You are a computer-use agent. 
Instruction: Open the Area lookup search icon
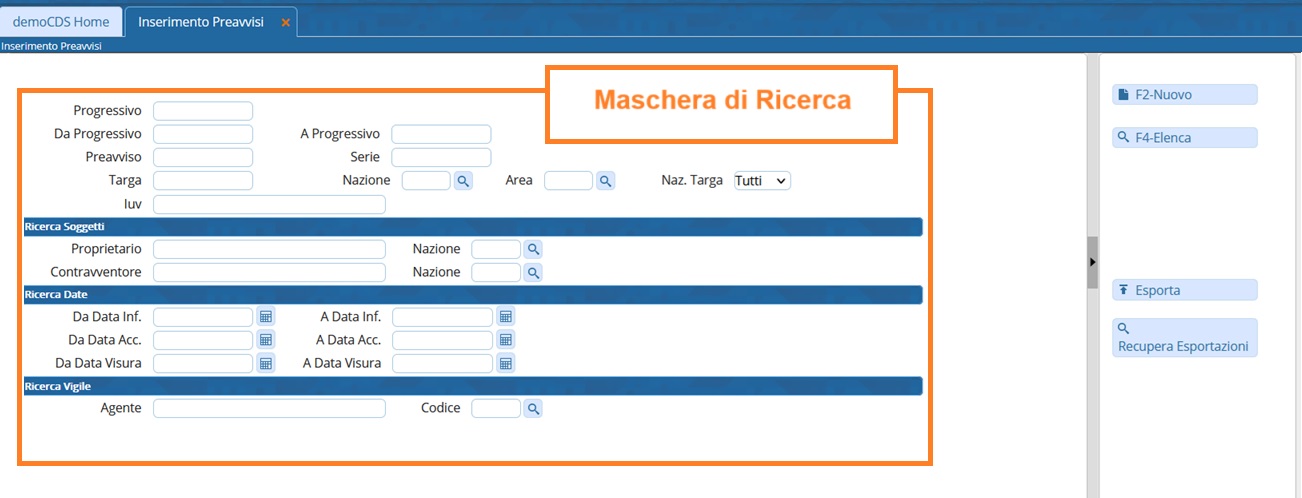(x=605, y=181)
